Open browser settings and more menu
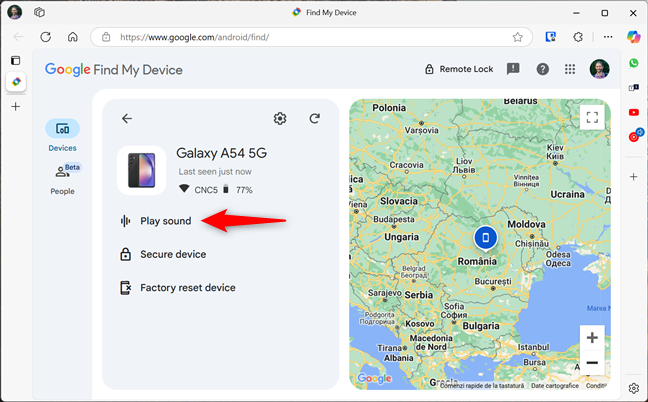The width and height of the screenshot is (648, 402). click(x=608, y=37)
